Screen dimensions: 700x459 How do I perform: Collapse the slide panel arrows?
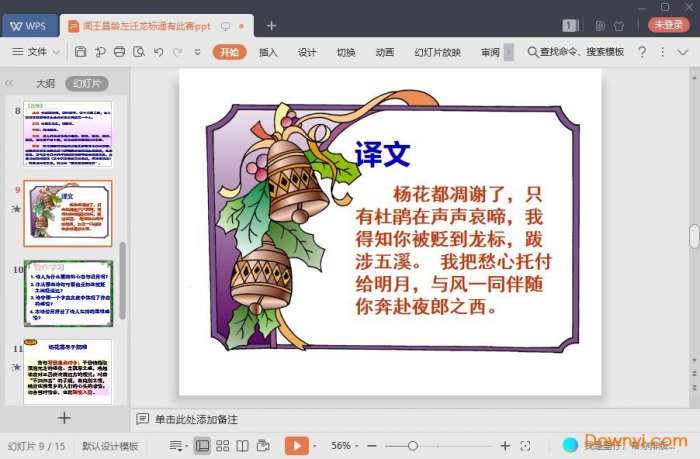pyautogui.click(x=9, y=83)
